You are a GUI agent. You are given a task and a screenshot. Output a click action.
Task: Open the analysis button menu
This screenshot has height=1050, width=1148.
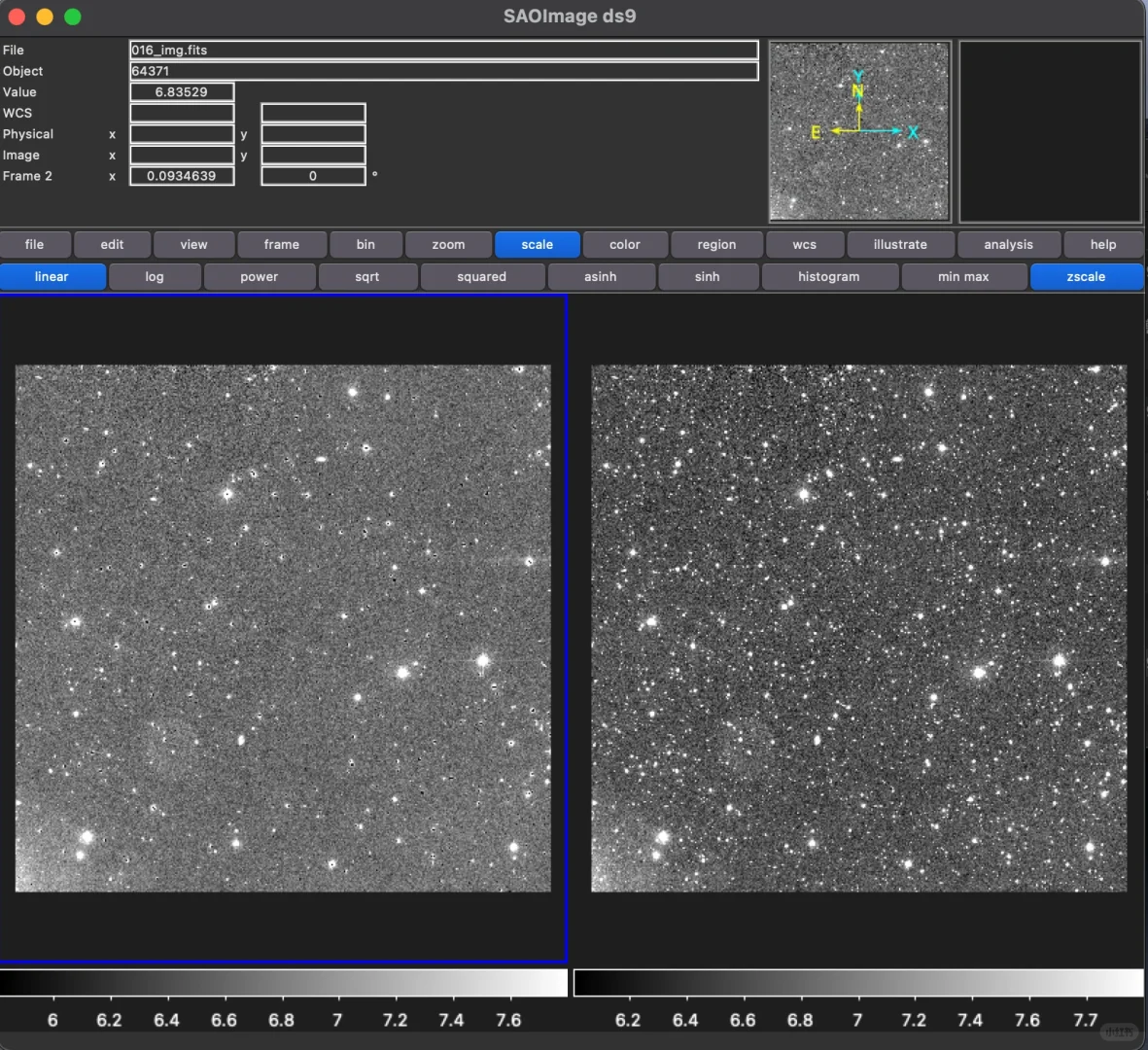(x=1009, y=245)
